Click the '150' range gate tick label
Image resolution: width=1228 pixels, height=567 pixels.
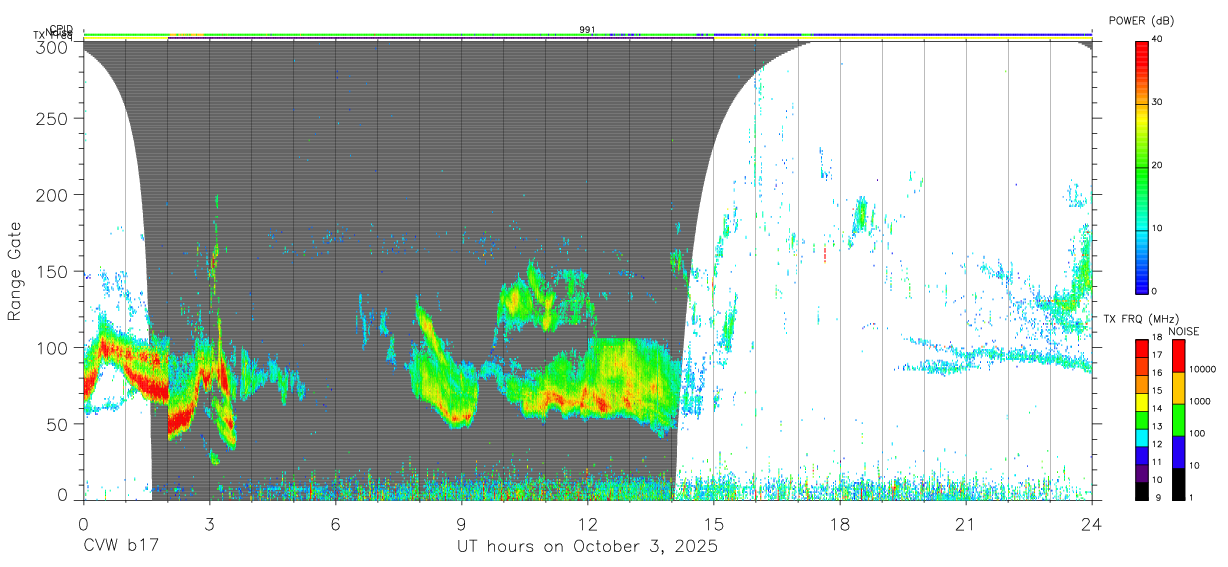[54, 271]
